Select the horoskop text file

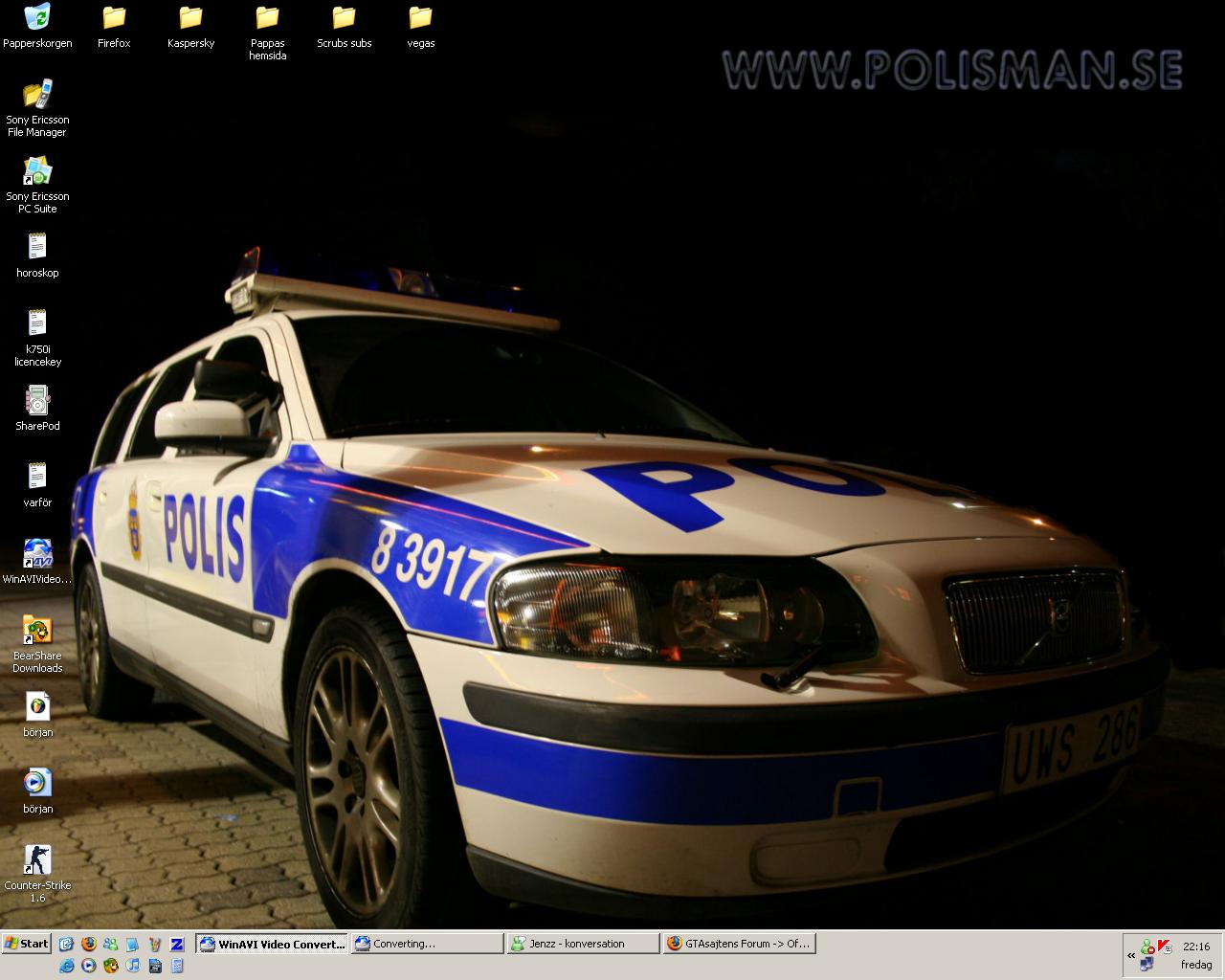(37, 256)
